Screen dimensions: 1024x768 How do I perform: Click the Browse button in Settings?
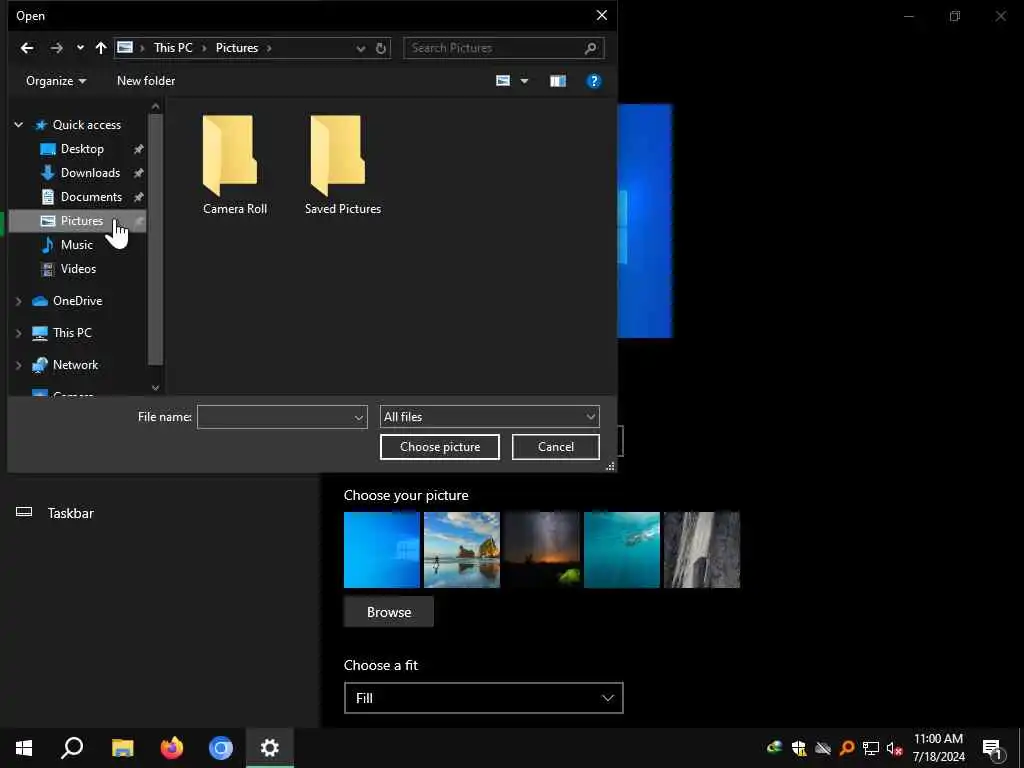(389, 612)
